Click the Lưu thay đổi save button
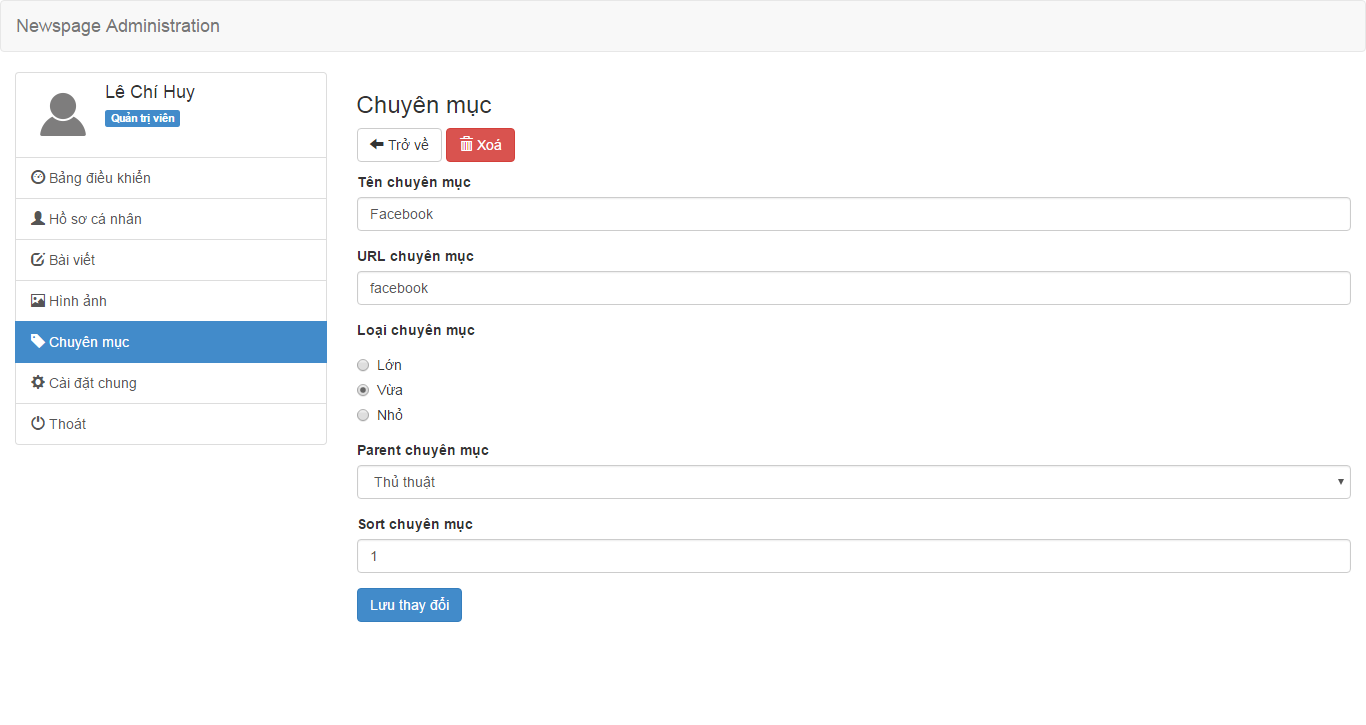Image resolution: width=1366 pixels, height=725 pixels. click(x=409, y=605)
